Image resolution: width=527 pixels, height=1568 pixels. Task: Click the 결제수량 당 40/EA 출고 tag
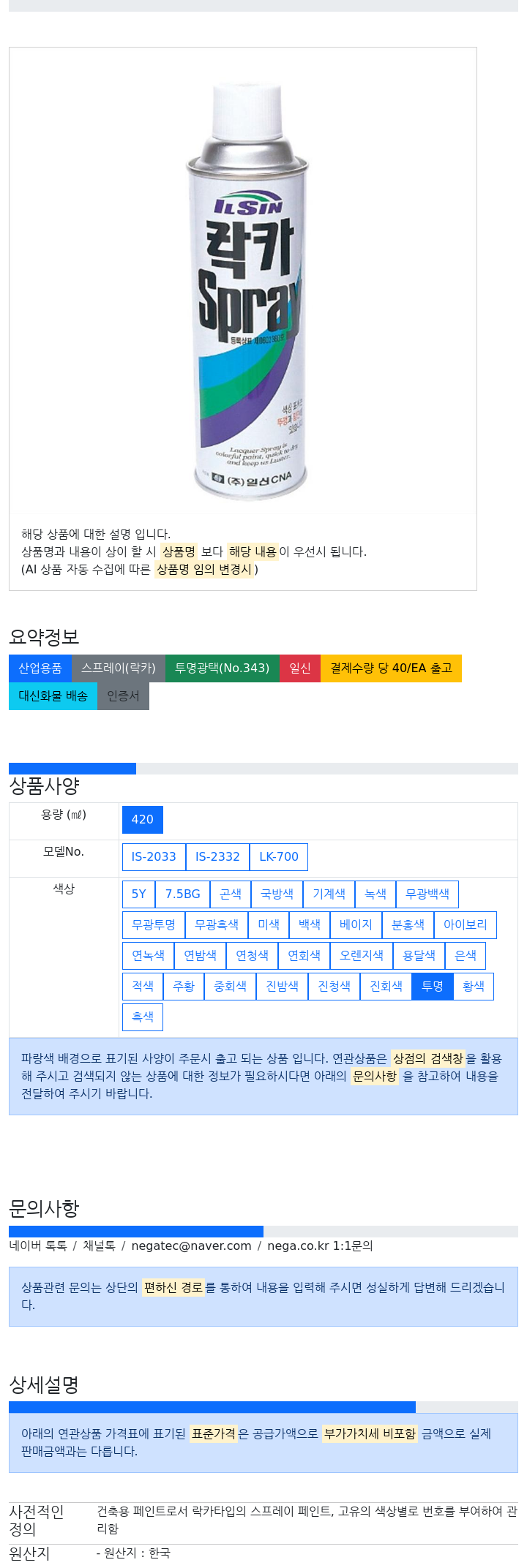[391, 668]
